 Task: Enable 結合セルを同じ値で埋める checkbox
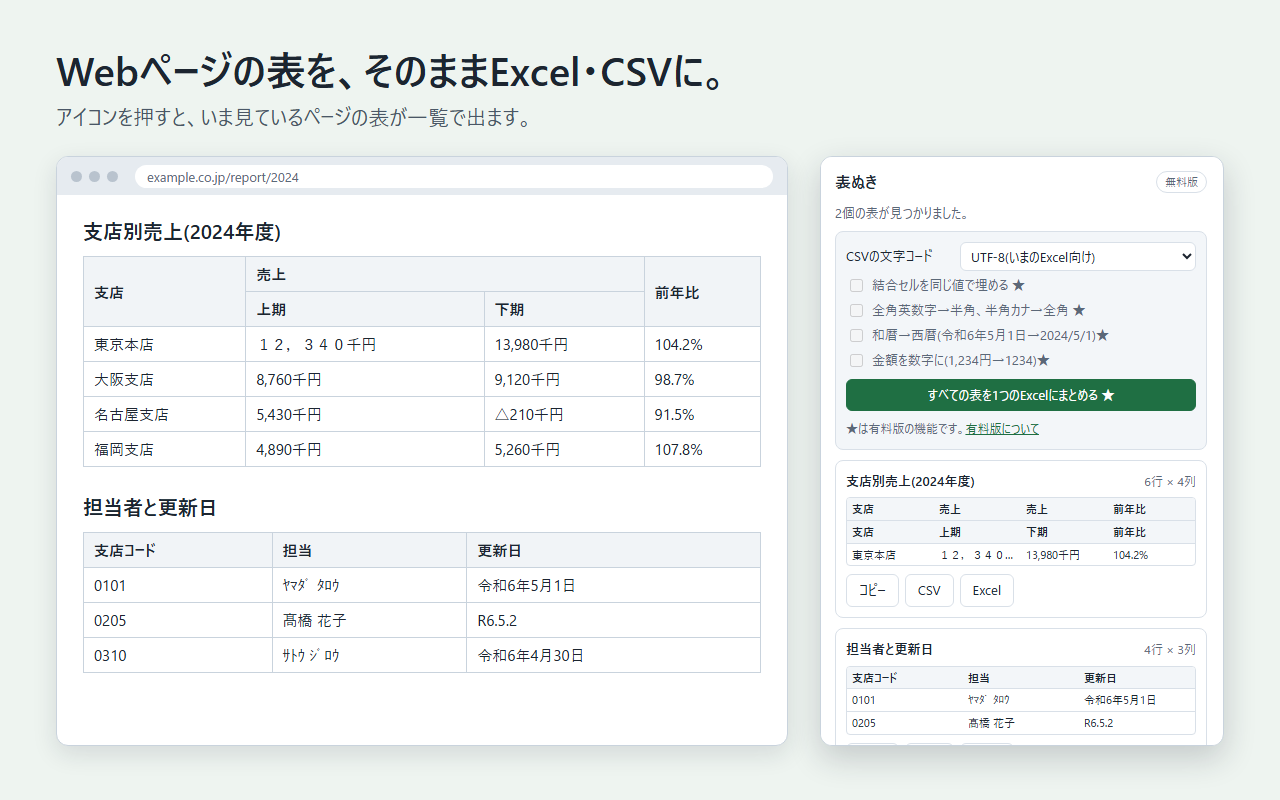(x=856, y=285)
